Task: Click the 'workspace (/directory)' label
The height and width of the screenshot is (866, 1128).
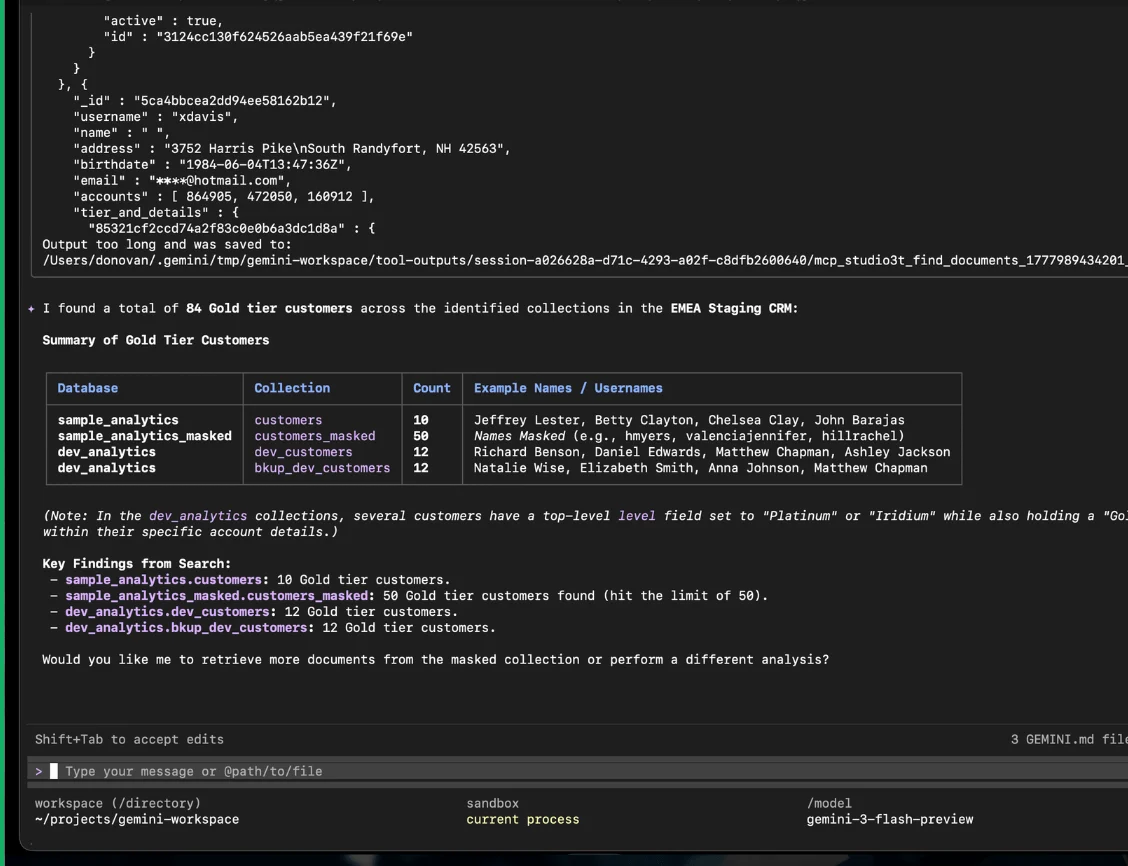Action: tap(118, 803)
